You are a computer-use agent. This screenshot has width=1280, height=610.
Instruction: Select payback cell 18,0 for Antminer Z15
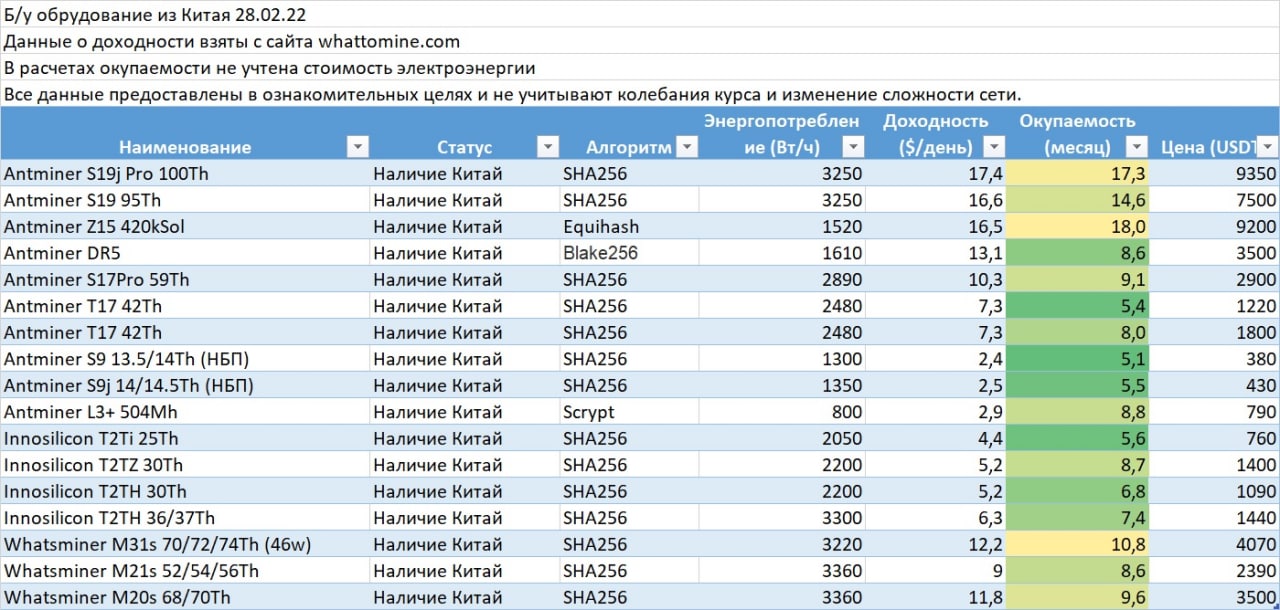tap(1076, 226)
